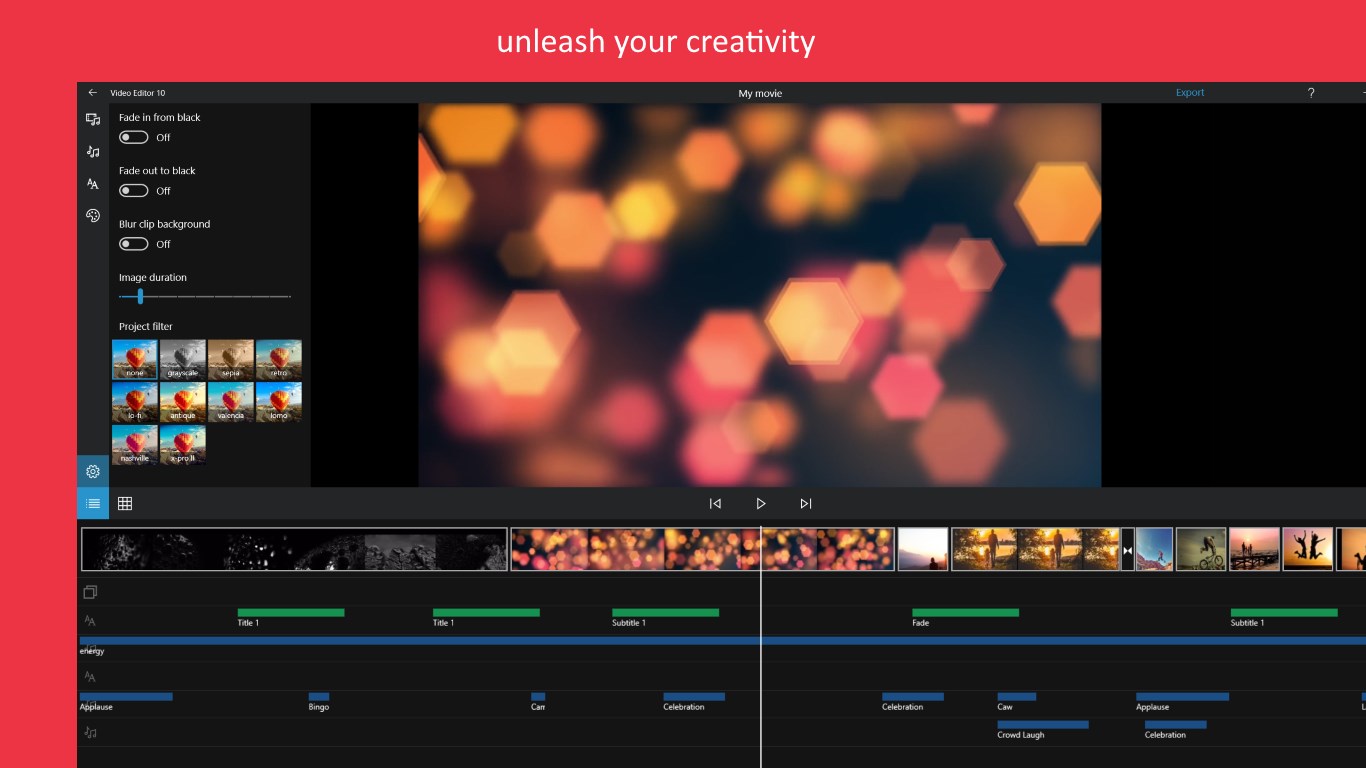1366x768 pixels.
Task: Open the media and music library sidebar icon
Action: (x=93, y=119)
